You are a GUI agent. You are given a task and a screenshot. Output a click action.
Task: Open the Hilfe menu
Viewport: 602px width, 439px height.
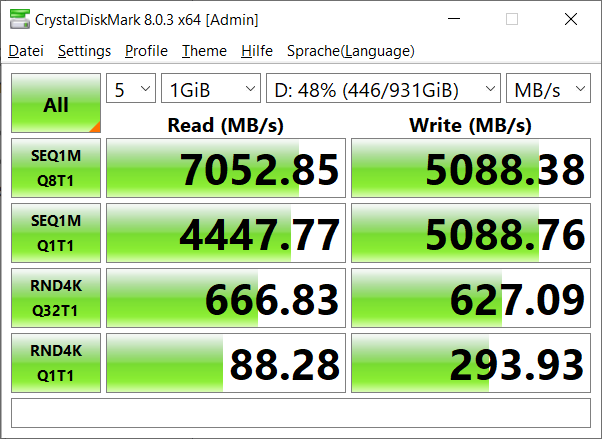click(x=257, y=51)
